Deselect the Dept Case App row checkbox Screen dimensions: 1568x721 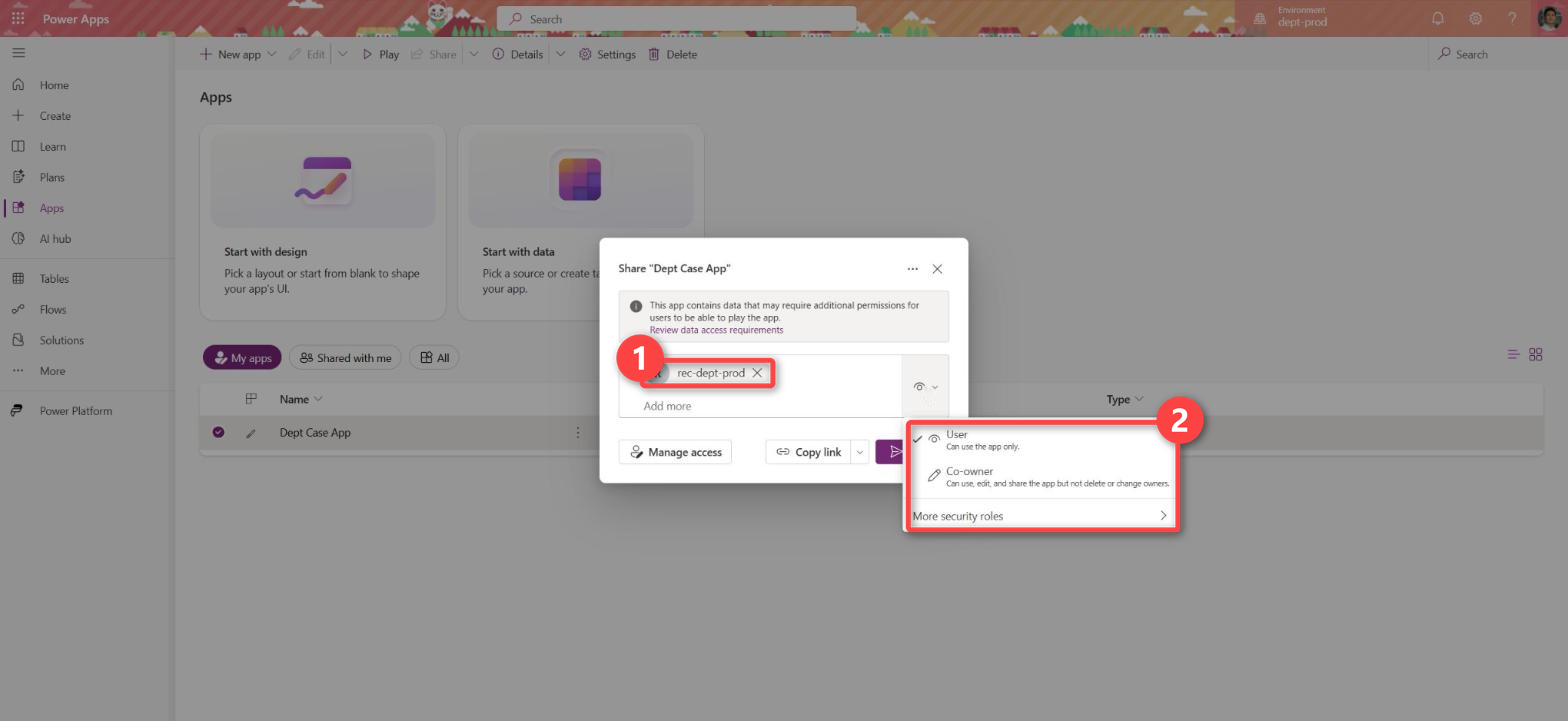pyautogui.click(x=218, y=433)
